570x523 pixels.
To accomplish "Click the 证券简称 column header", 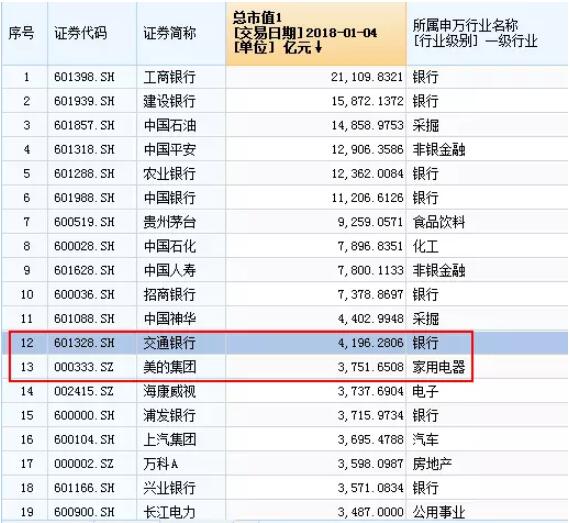I will coord(181,34).
